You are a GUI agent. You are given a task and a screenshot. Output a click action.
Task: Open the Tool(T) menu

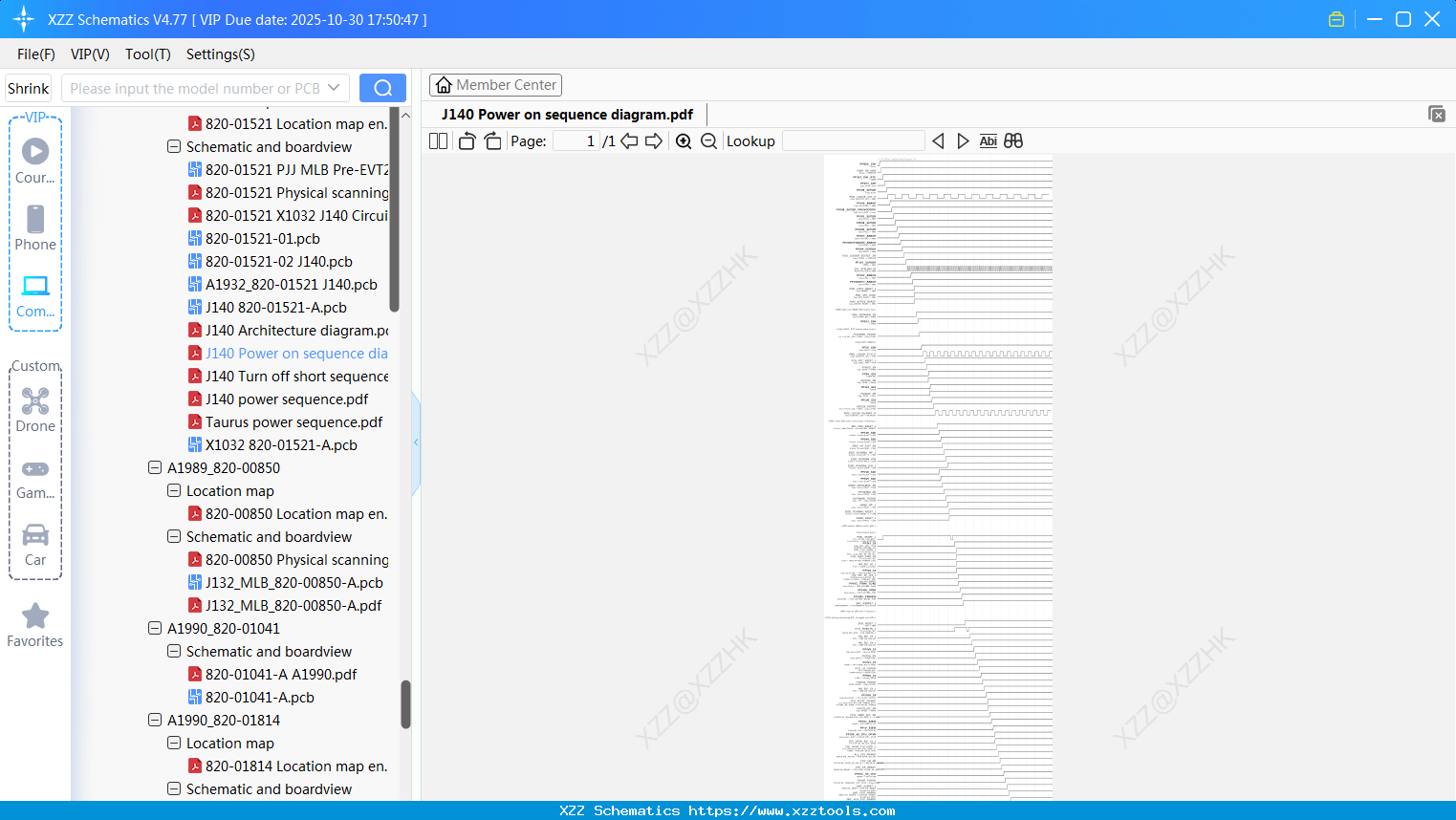[148, 54]
